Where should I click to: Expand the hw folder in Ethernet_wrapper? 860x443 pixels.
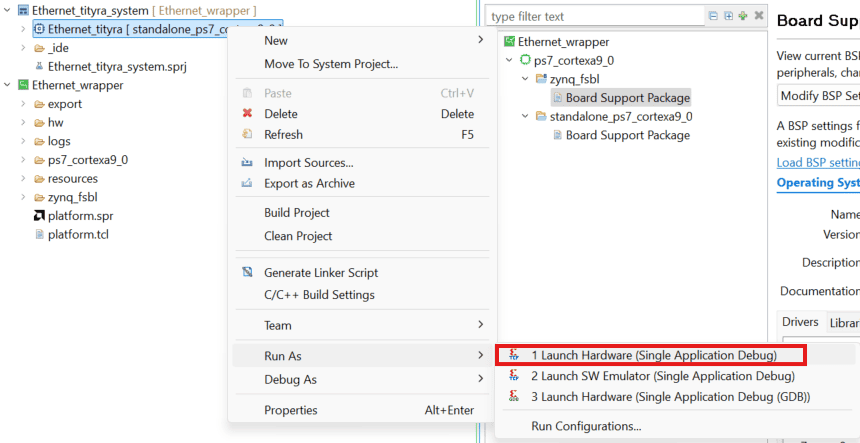[23, 123]
